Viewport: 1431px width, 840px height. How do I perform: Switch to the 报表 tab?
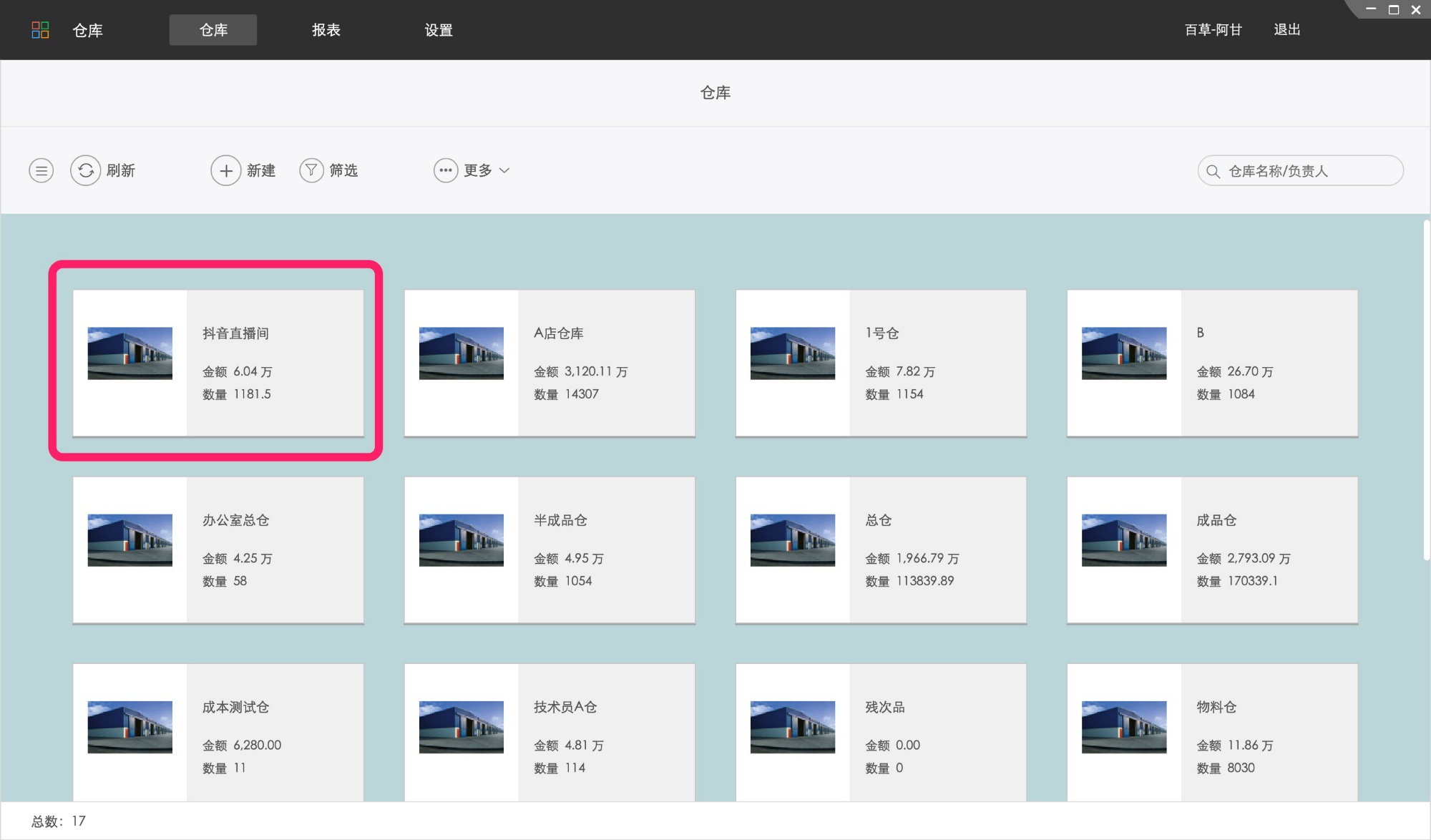pos(326,30)
